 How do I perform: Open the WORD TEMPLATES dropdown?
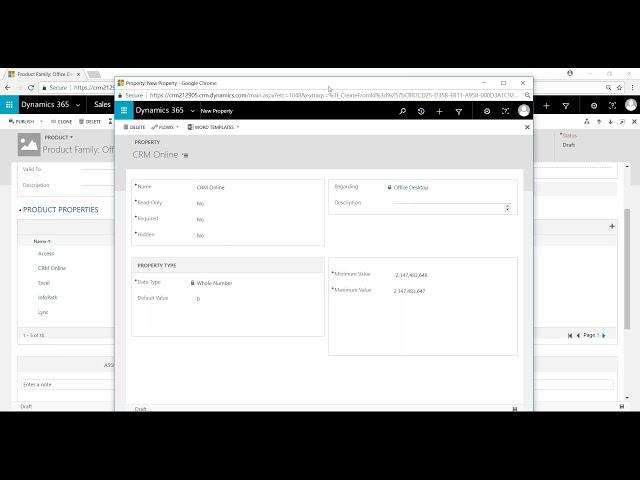click(x=213, y=127)
